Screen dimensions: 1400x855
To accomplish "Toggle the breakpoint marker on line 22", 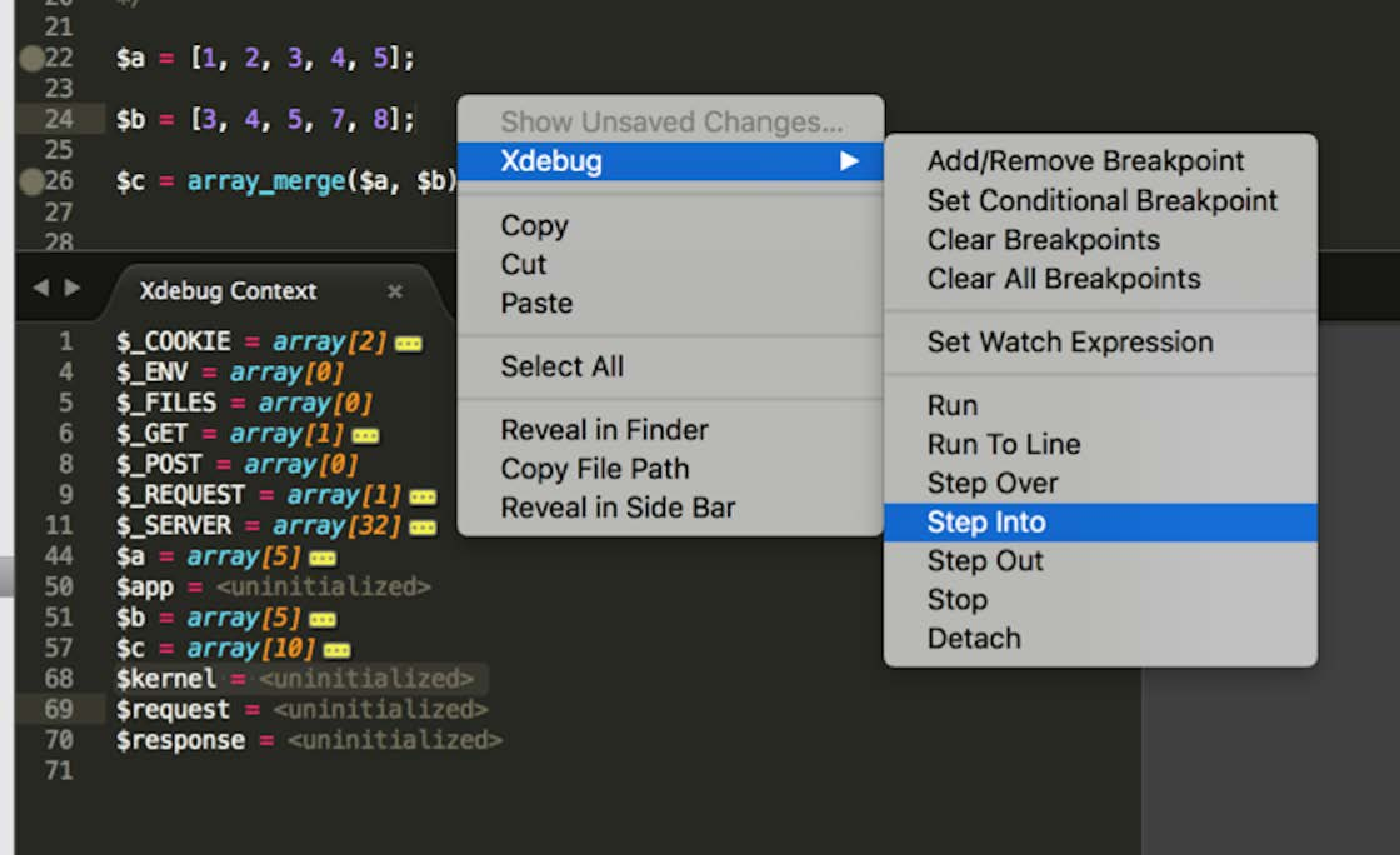I will 33,59.
